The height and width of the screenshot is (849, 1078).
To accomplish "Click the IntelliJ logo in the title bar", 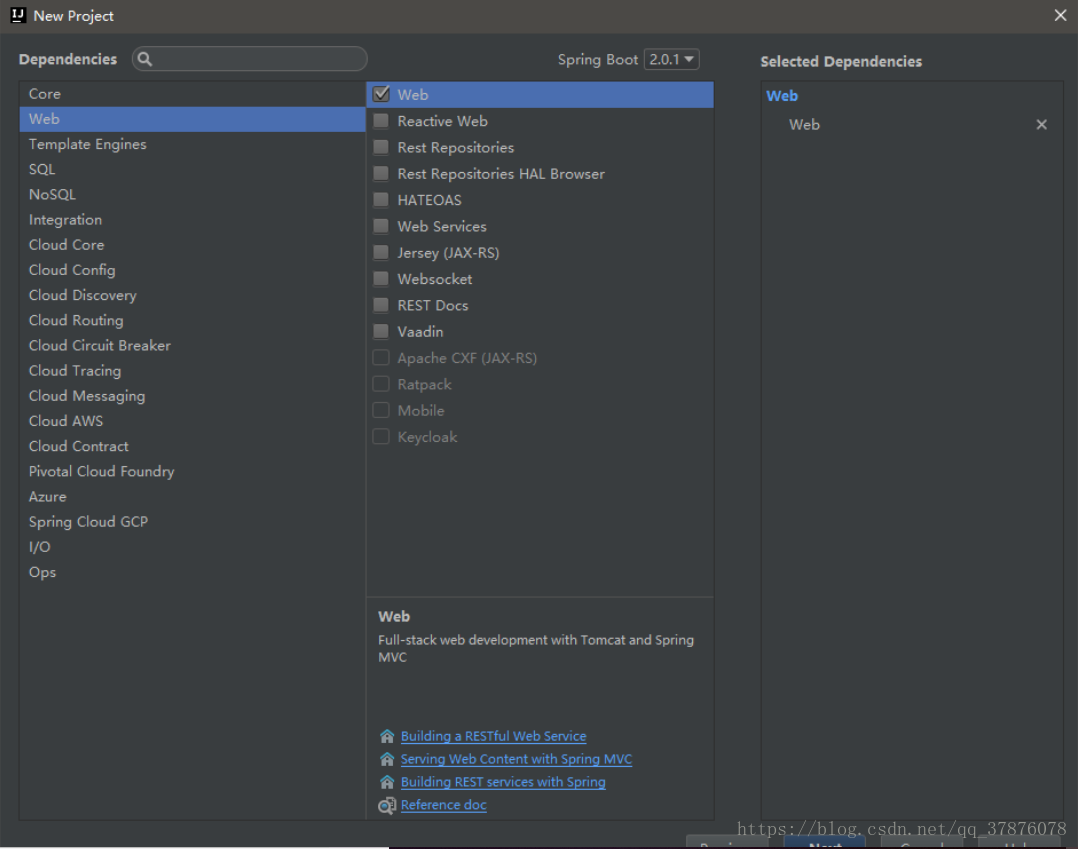I will pos(18,15).
